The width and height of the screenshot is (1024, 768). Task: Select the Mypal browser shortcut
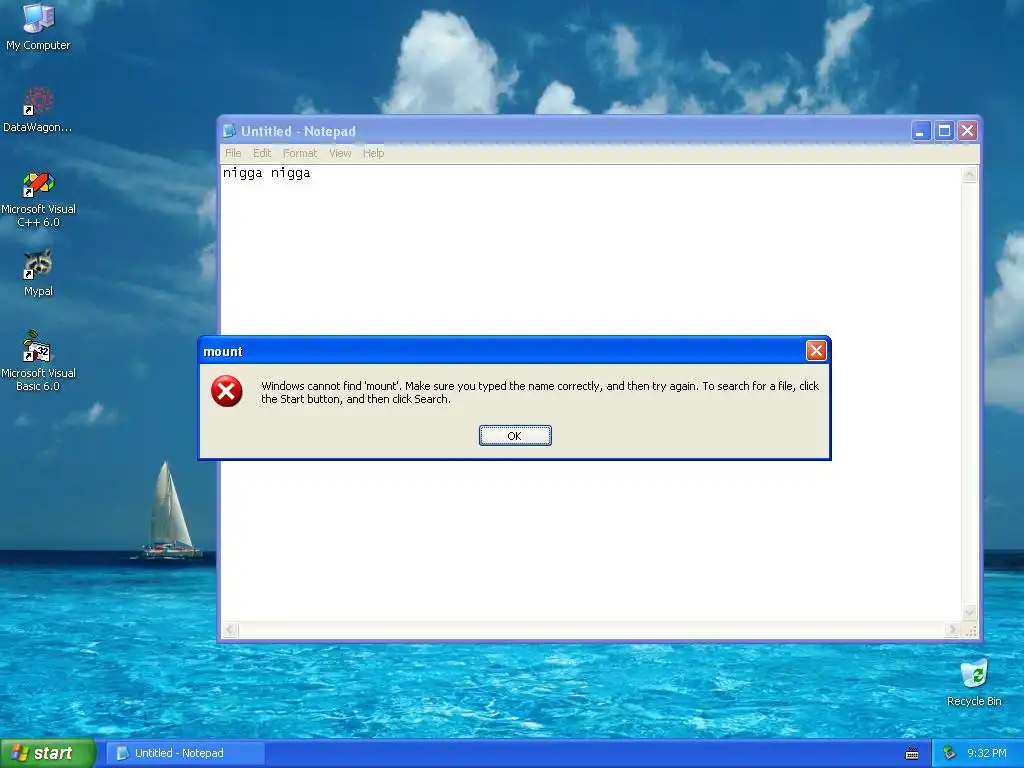38,273
